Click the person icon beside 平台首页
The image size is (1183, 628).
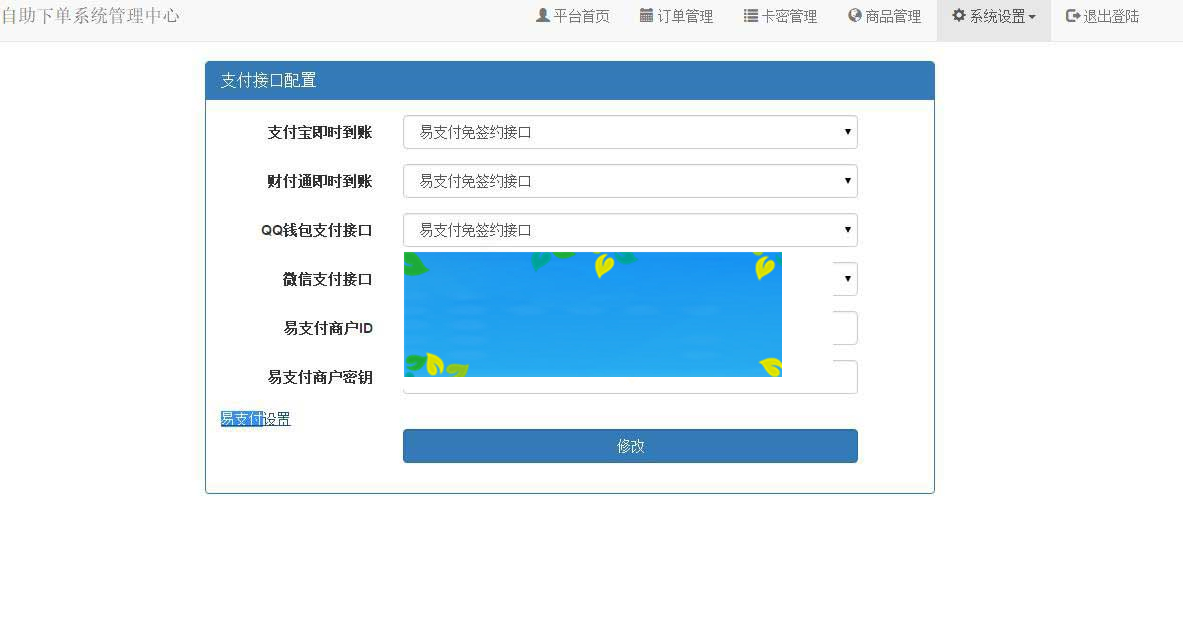click(x=541, y=15)
